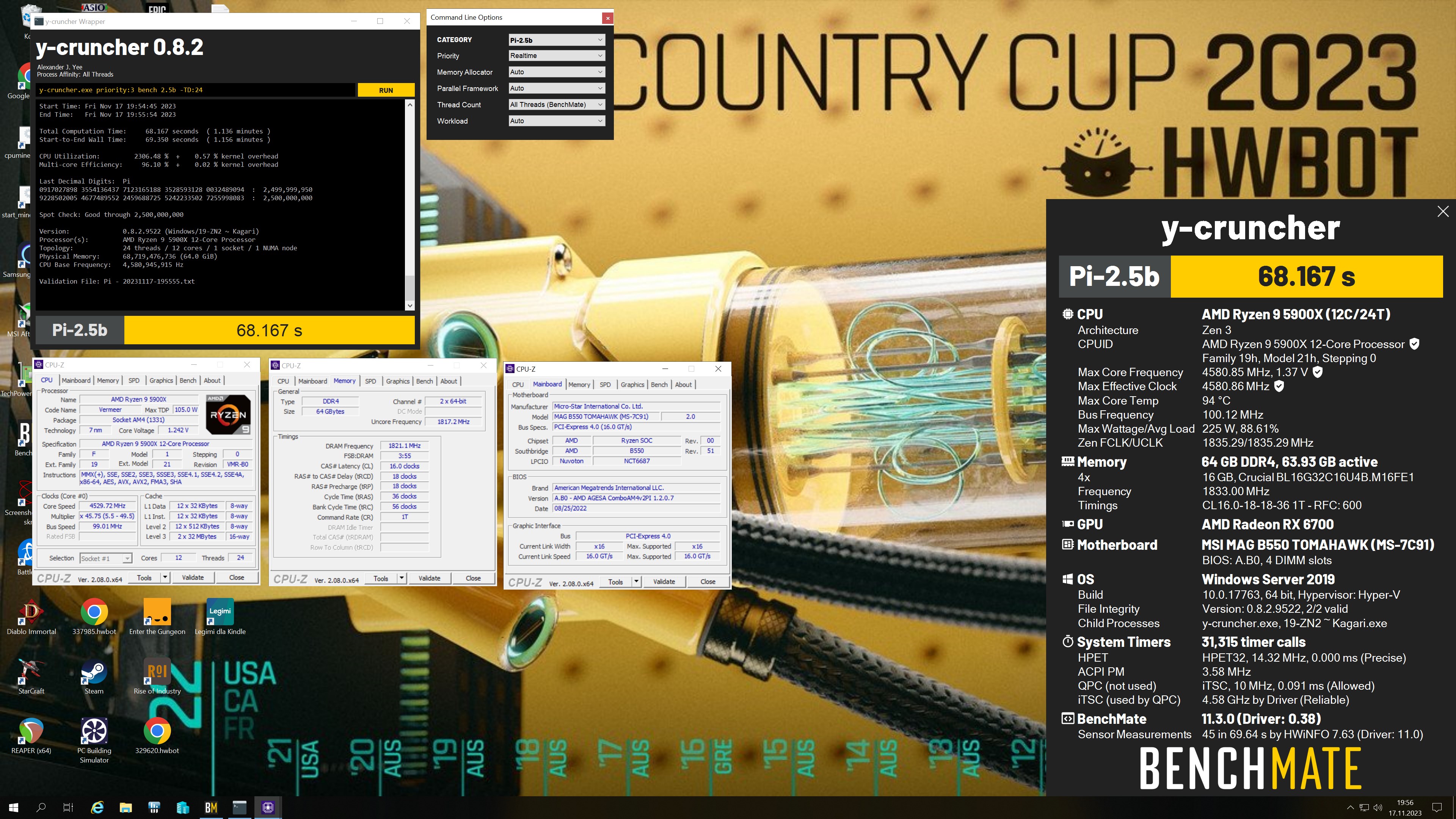
Task: Open Graphics tab in CPU-Z Mainboard window
Action: tap(632, 384)
